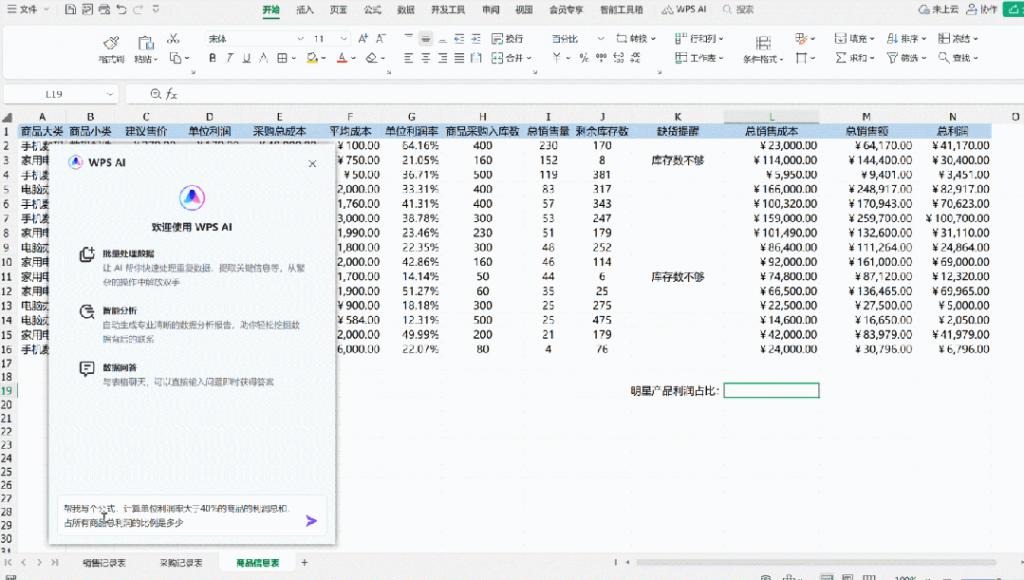
Task: Open the font color red A swatch
Action: (340, 59)
